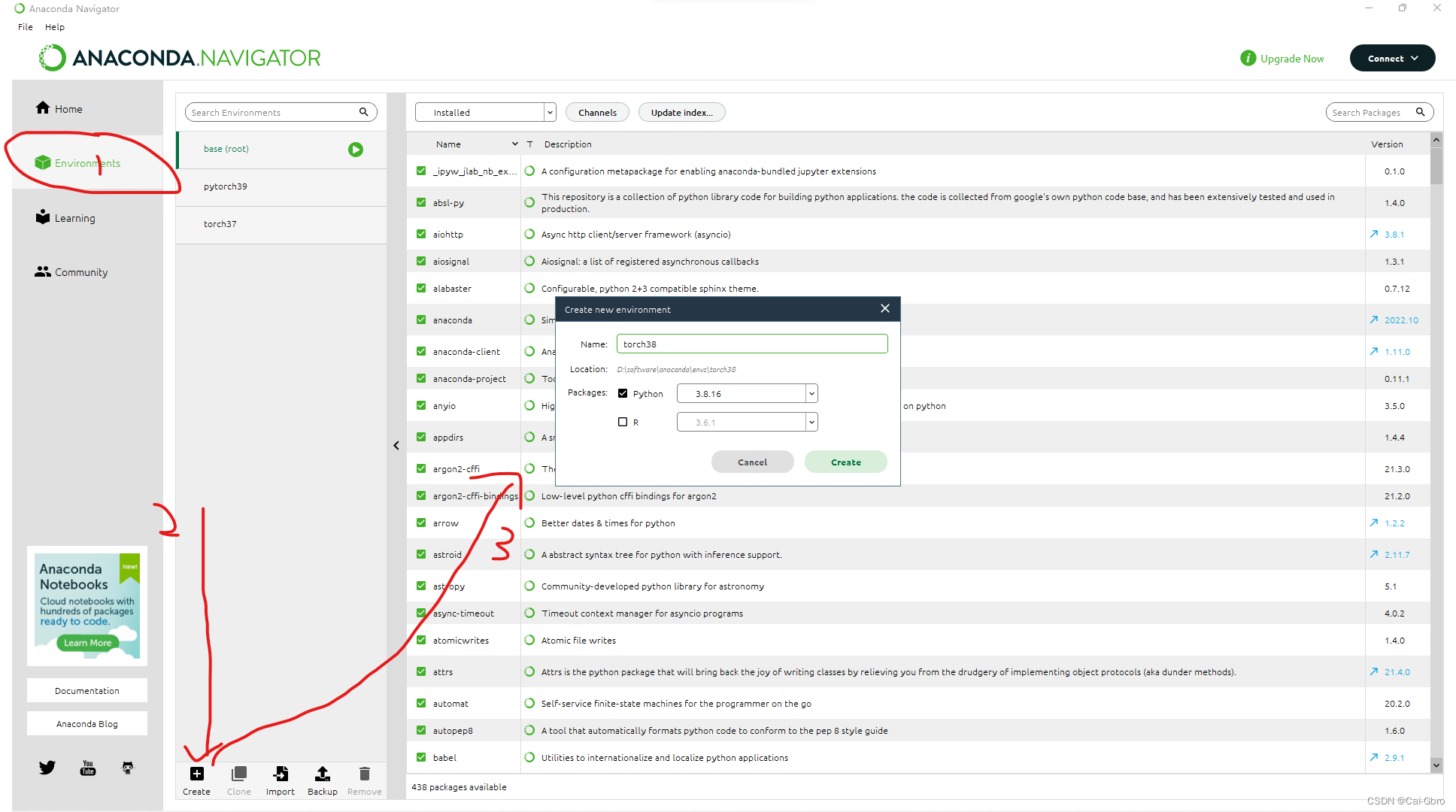This screenshot has width=1456, height=812.
Task: Click the upgrade arrow icon for babel 2.9.1
Action: [x=1374, y=757]
